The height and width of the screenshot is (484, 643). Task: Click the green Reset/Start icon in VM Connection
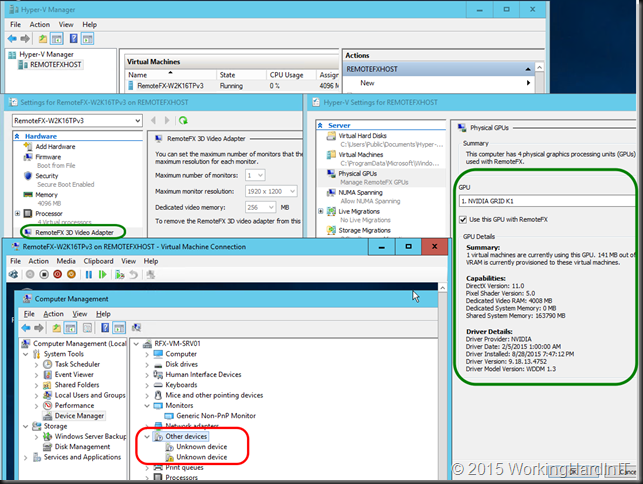(103, 274)
